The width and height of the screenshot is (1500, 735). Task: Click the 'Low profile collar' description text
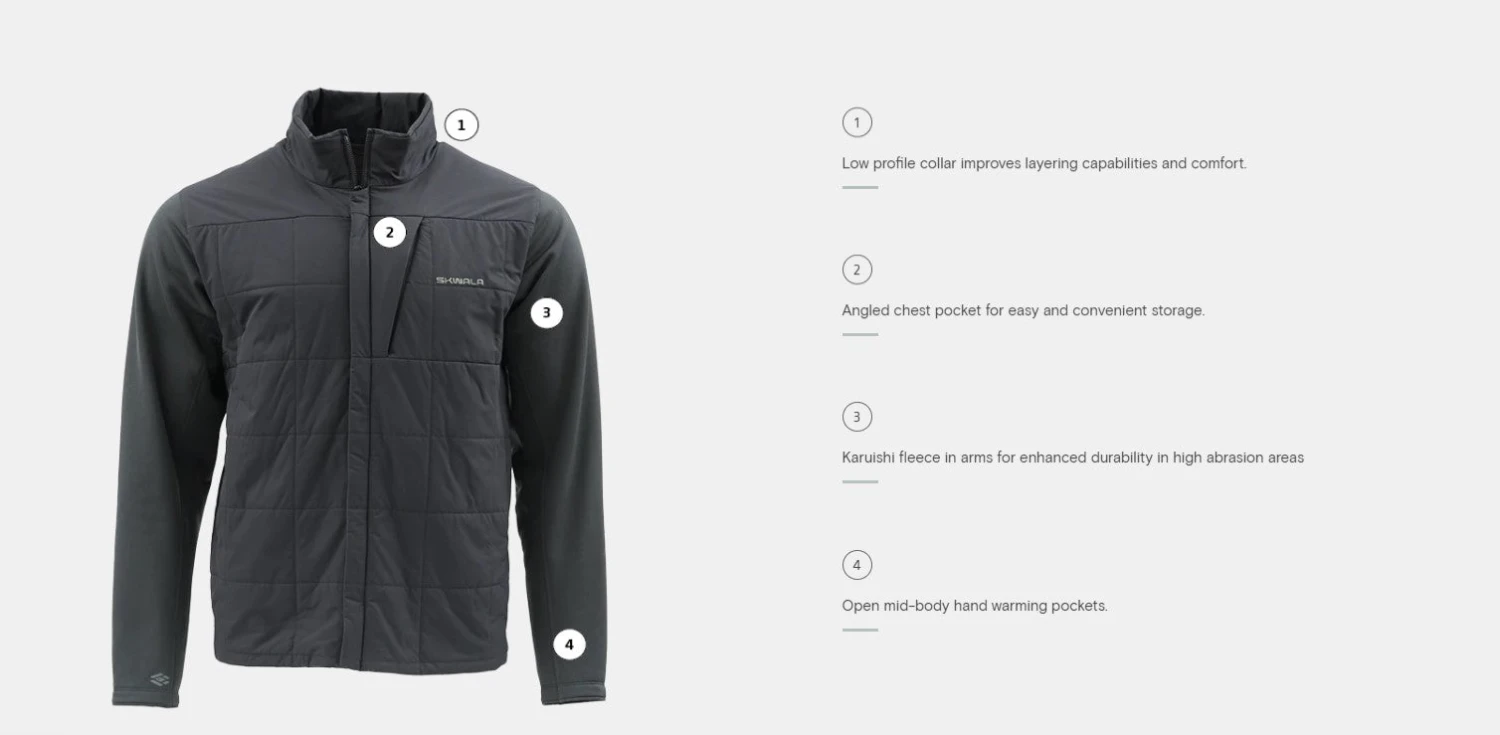pyautogui.click(x=1044, y=163)
